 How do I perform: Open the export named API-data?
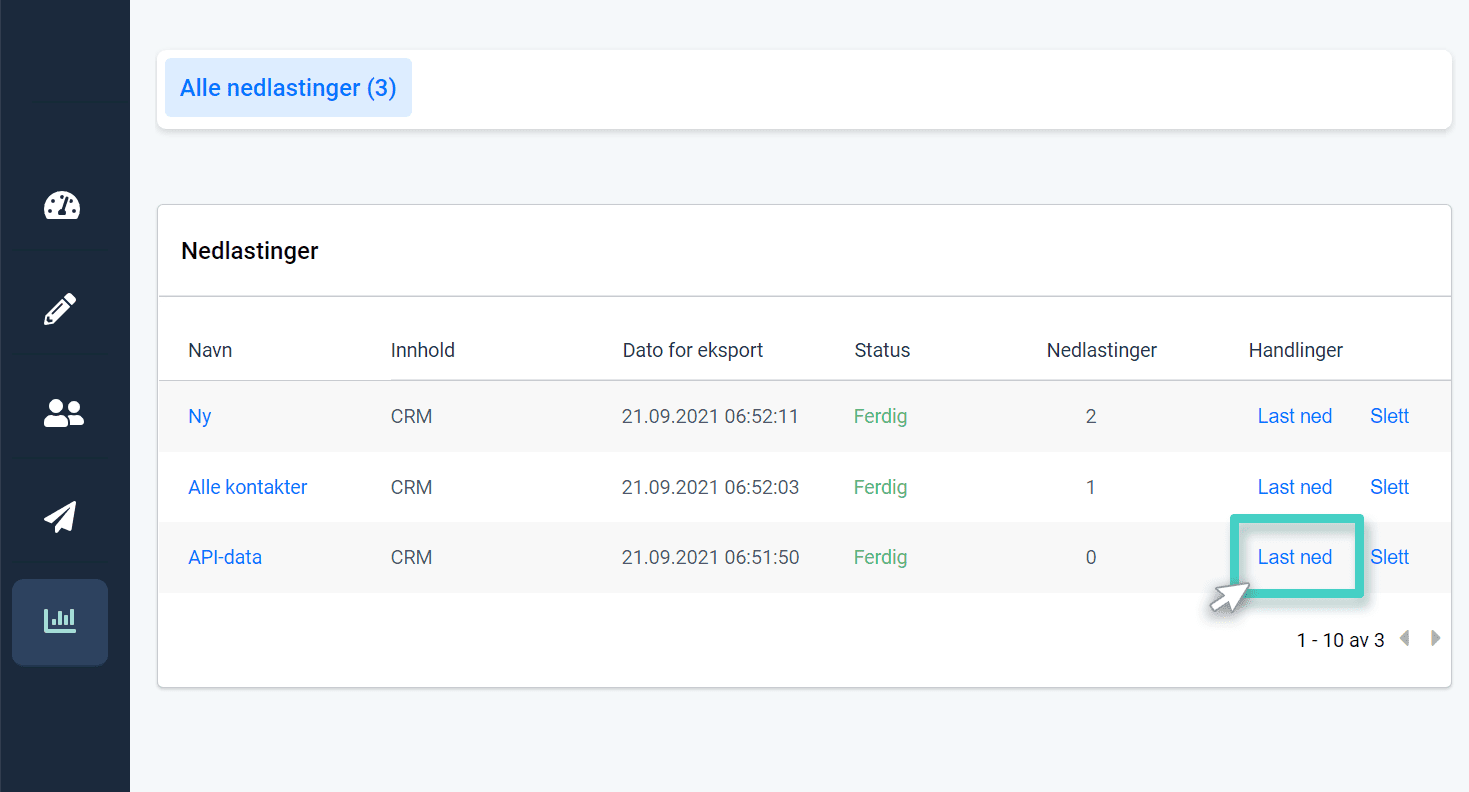tap(225, 557)
